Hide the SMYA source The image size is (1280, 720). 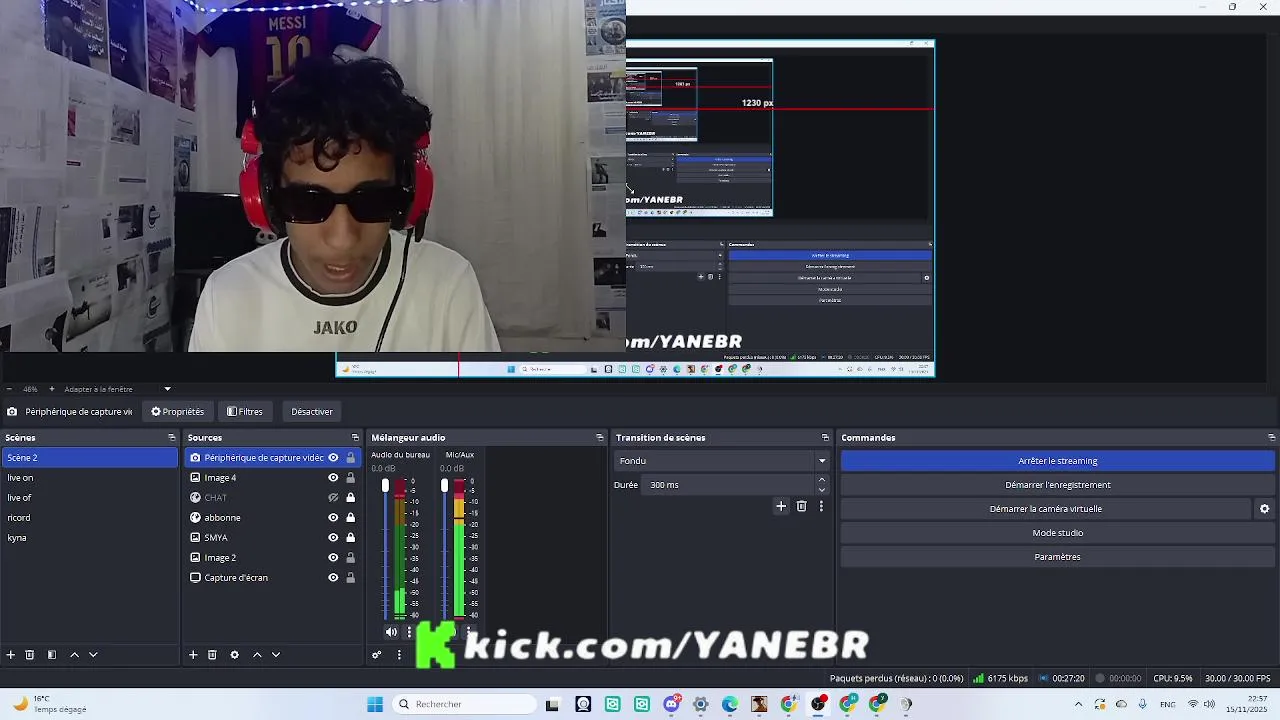tap(333, 538)
